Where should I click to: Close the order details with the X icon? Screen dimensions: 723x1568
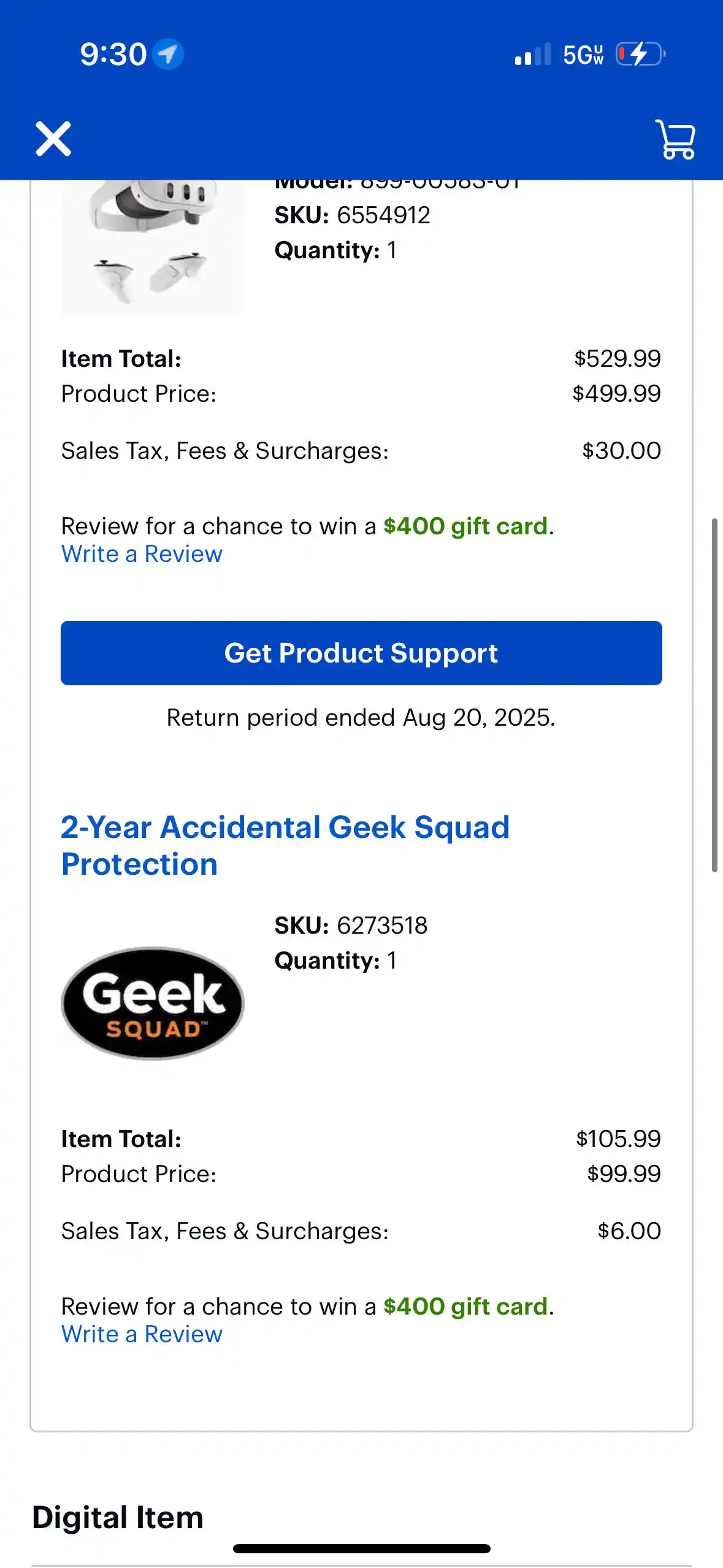(x=53, y=139)
